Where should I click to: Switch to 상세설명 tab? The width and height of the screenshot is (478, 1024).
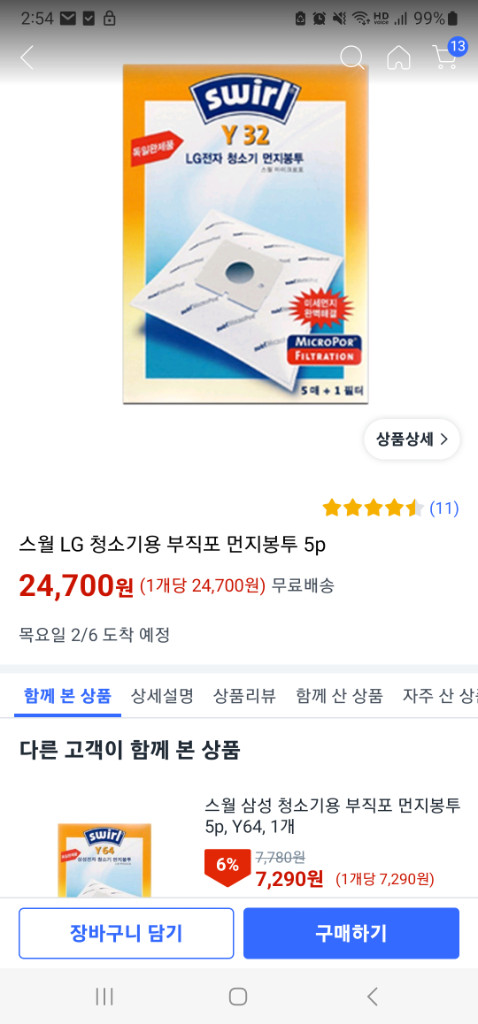point(162,696)
